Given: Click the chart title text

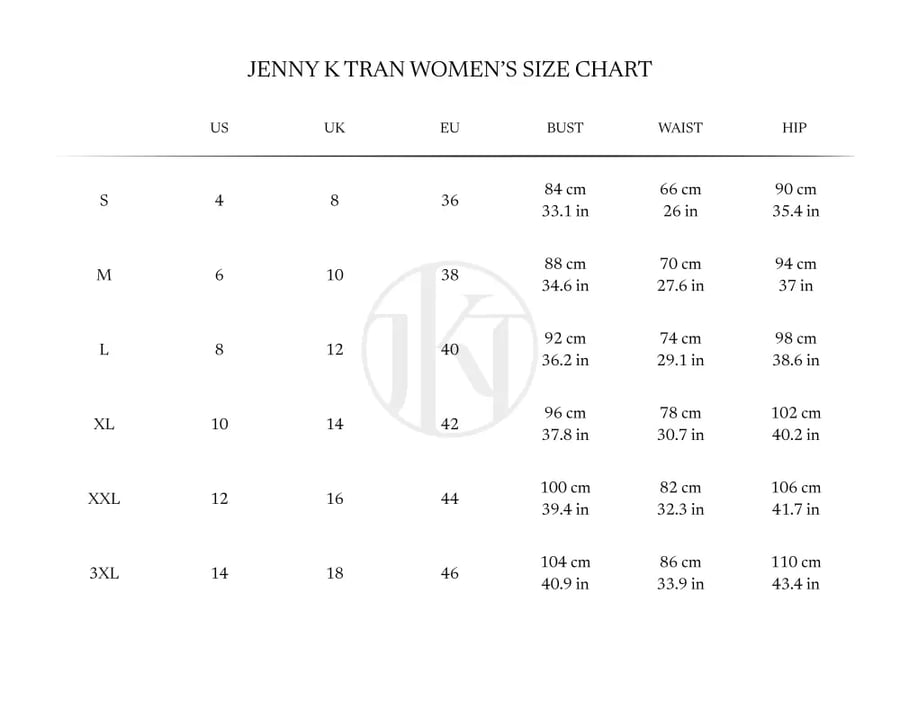Looking at the screenshot, I should 449,69.
